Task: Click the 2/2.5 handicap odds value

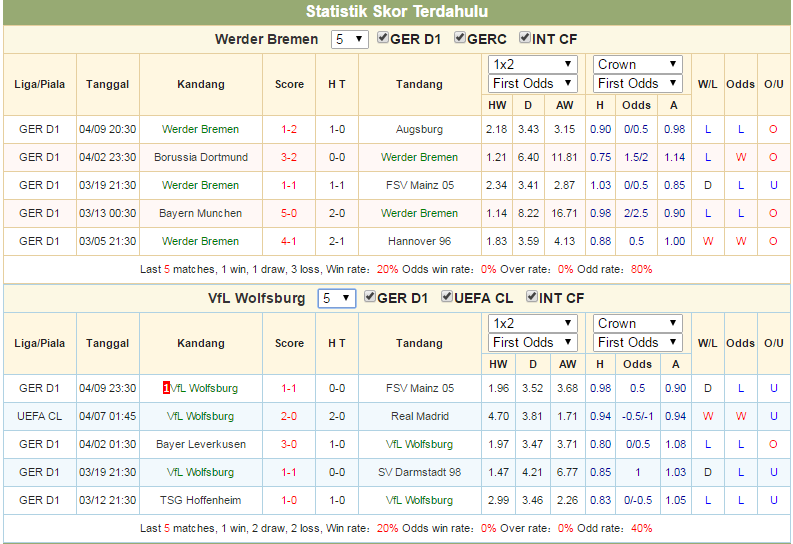Action: coord(636,213)
